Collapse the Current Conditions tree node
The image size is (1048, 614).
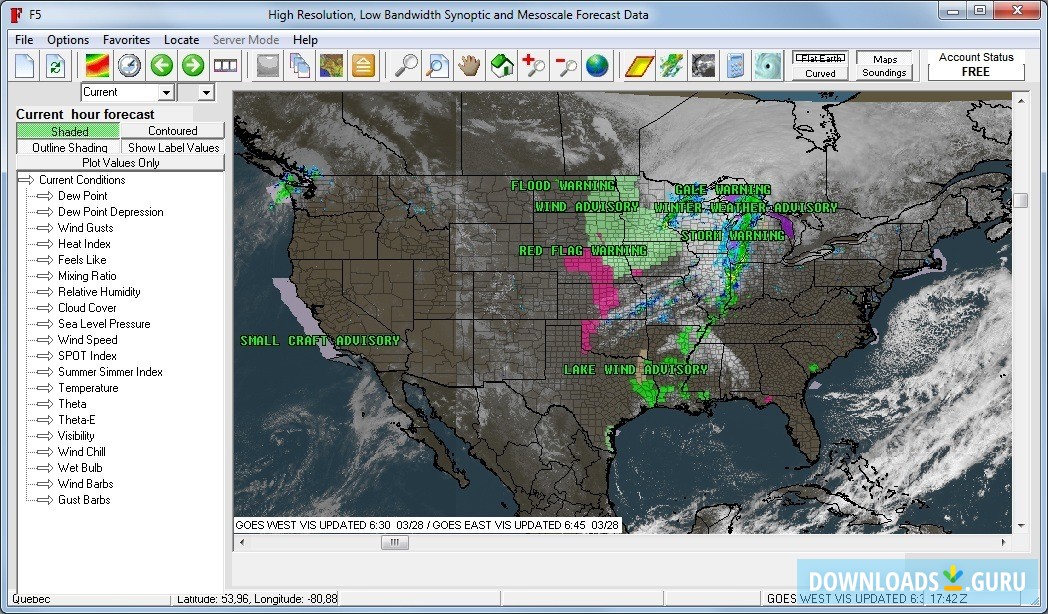(x=26, y=180)
